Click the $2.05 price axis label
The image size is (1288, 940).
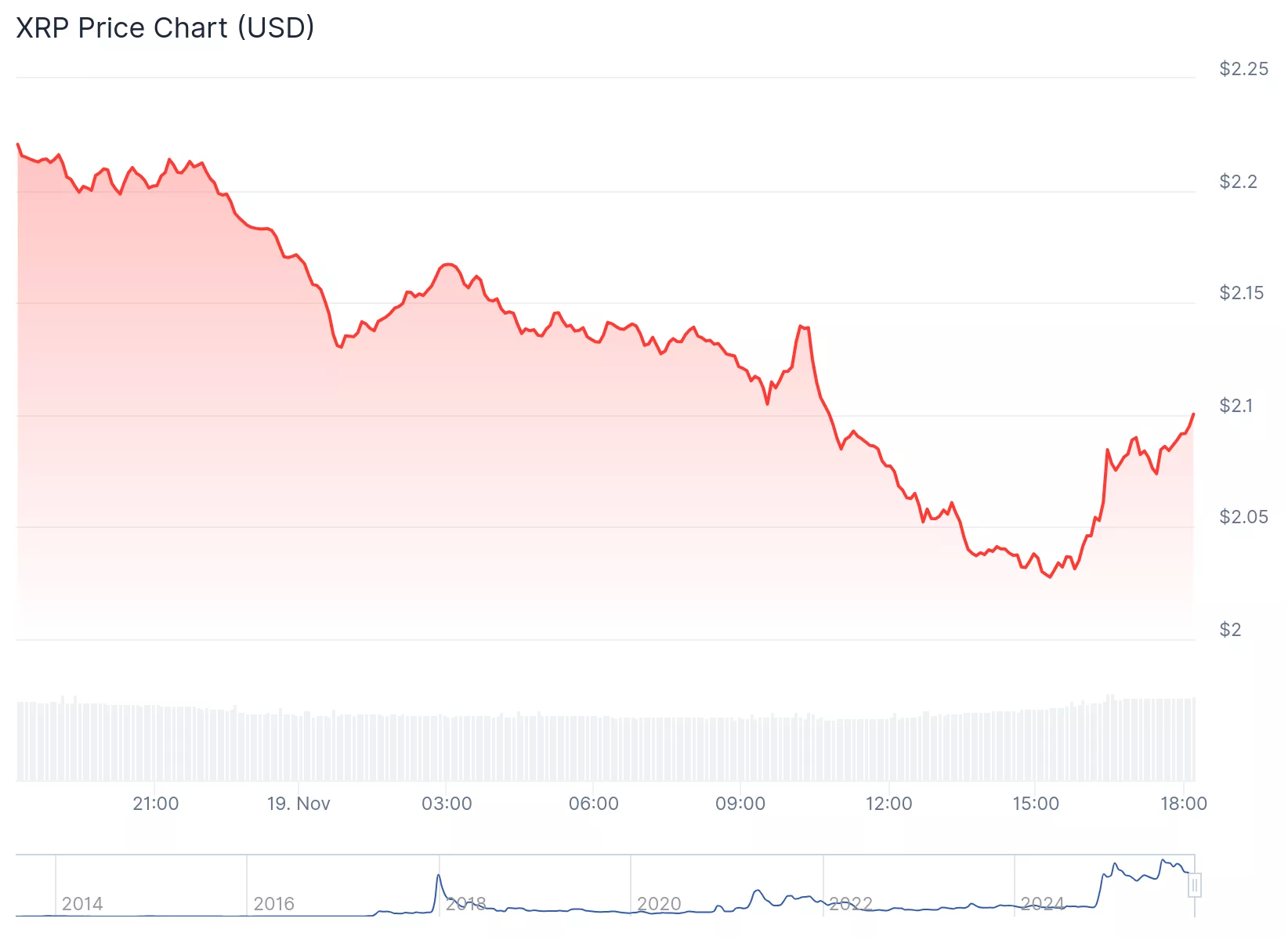click(1243, 517)
